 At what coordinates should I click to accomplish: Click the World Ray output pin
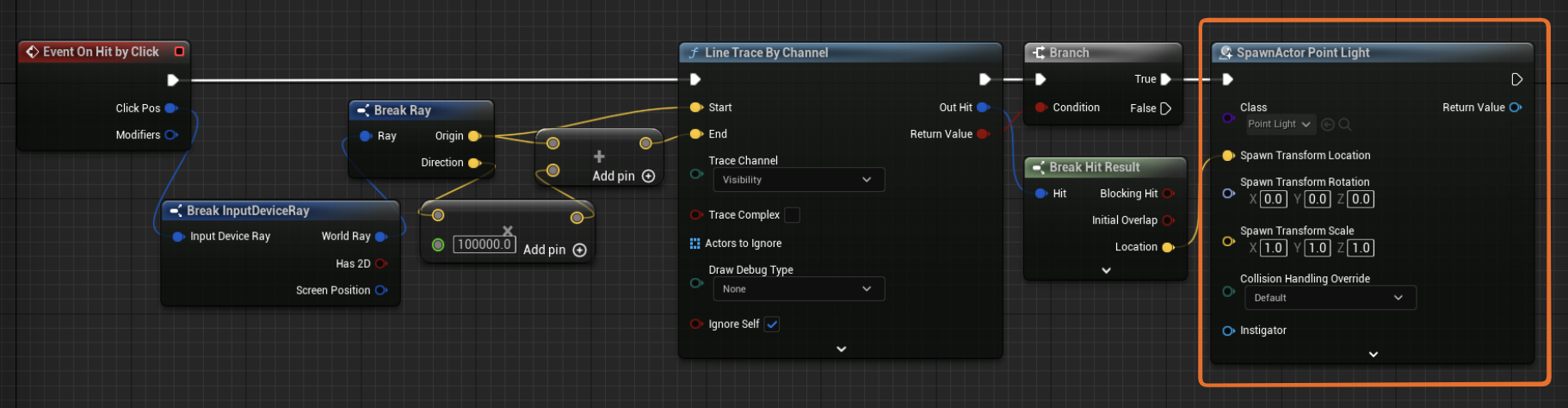coord(381,237)
